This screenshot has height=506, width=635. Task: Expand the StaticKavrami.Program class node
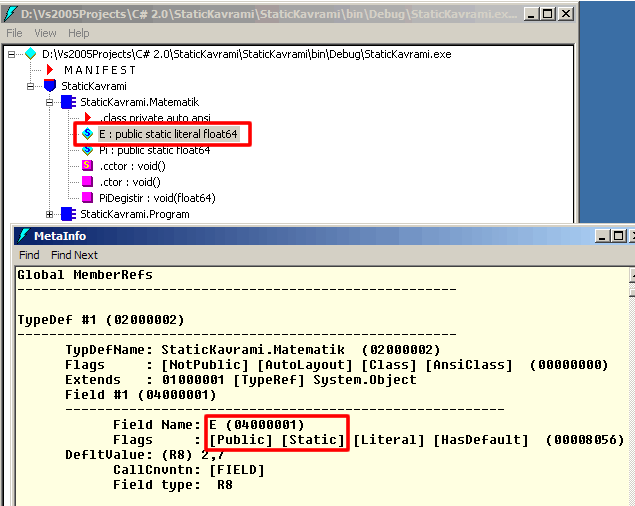tap(50, 214)
